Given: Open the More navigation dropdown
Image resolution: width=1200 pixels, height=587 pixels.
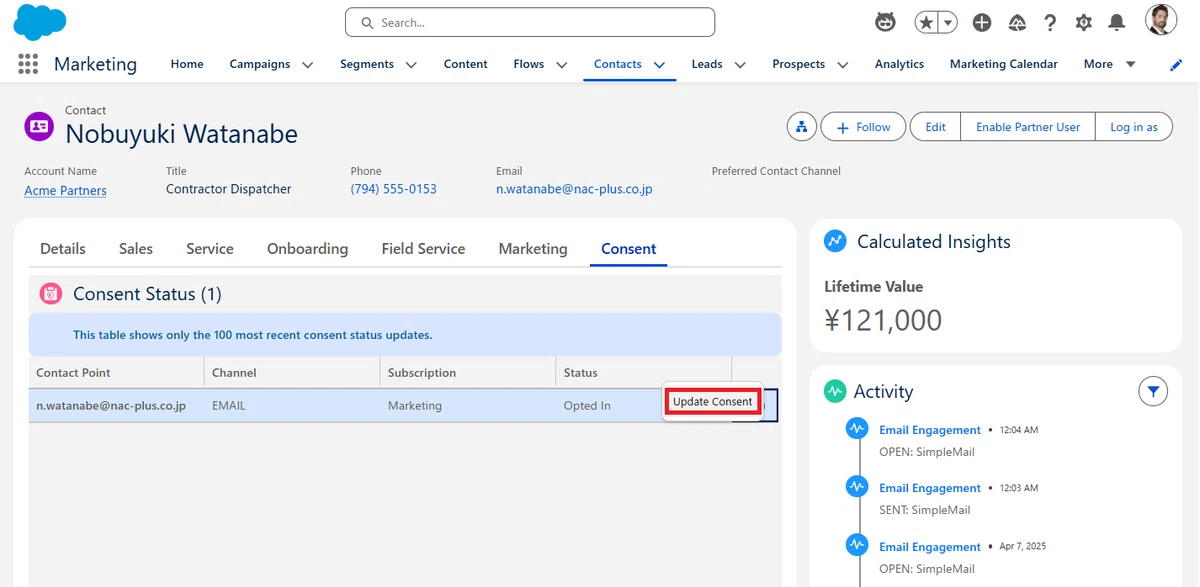Looking at the screenshot, I should (1109, 64).
